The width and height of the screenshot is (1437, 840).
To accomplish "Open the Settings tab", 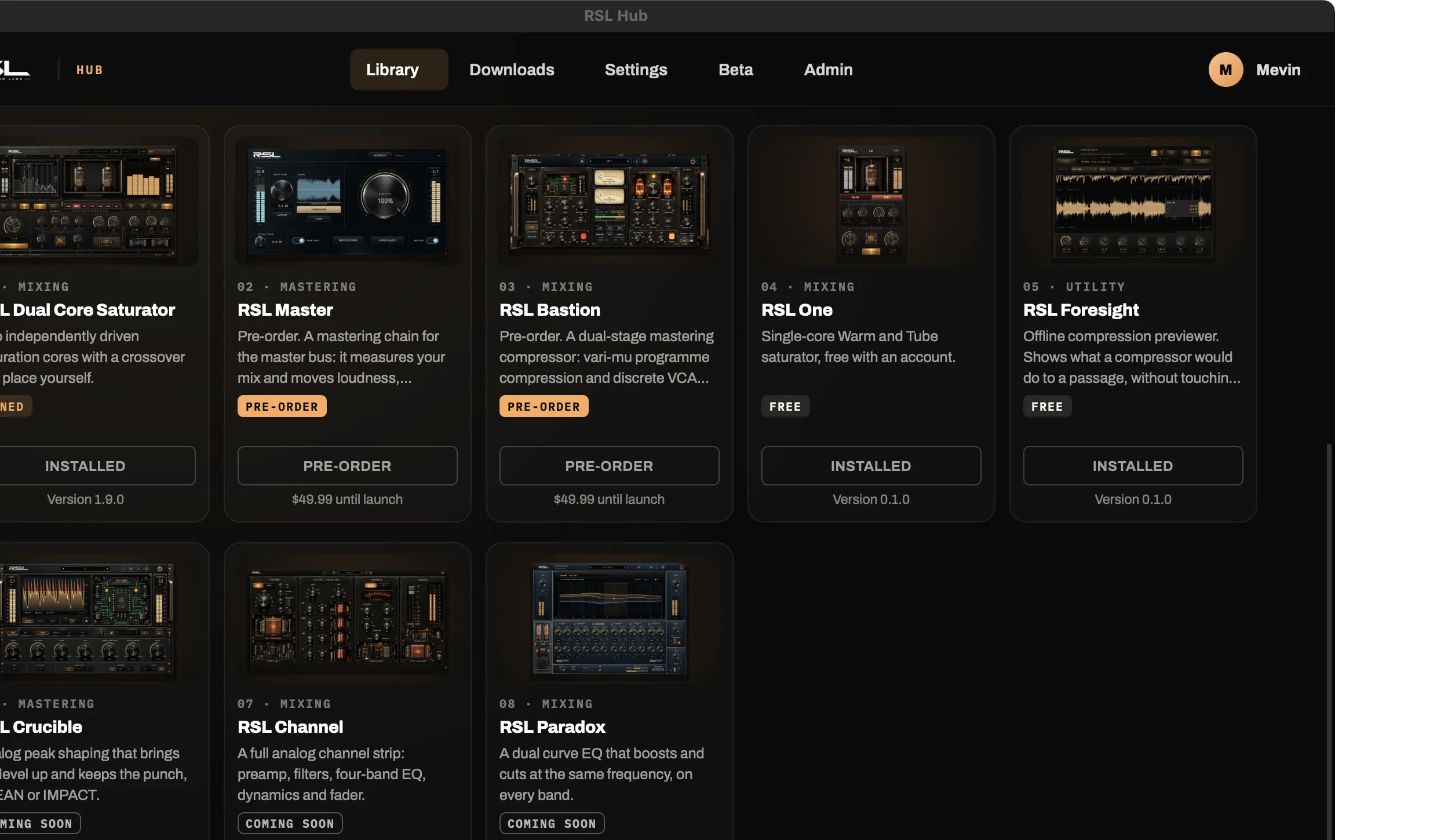I will tap(636, 70).
